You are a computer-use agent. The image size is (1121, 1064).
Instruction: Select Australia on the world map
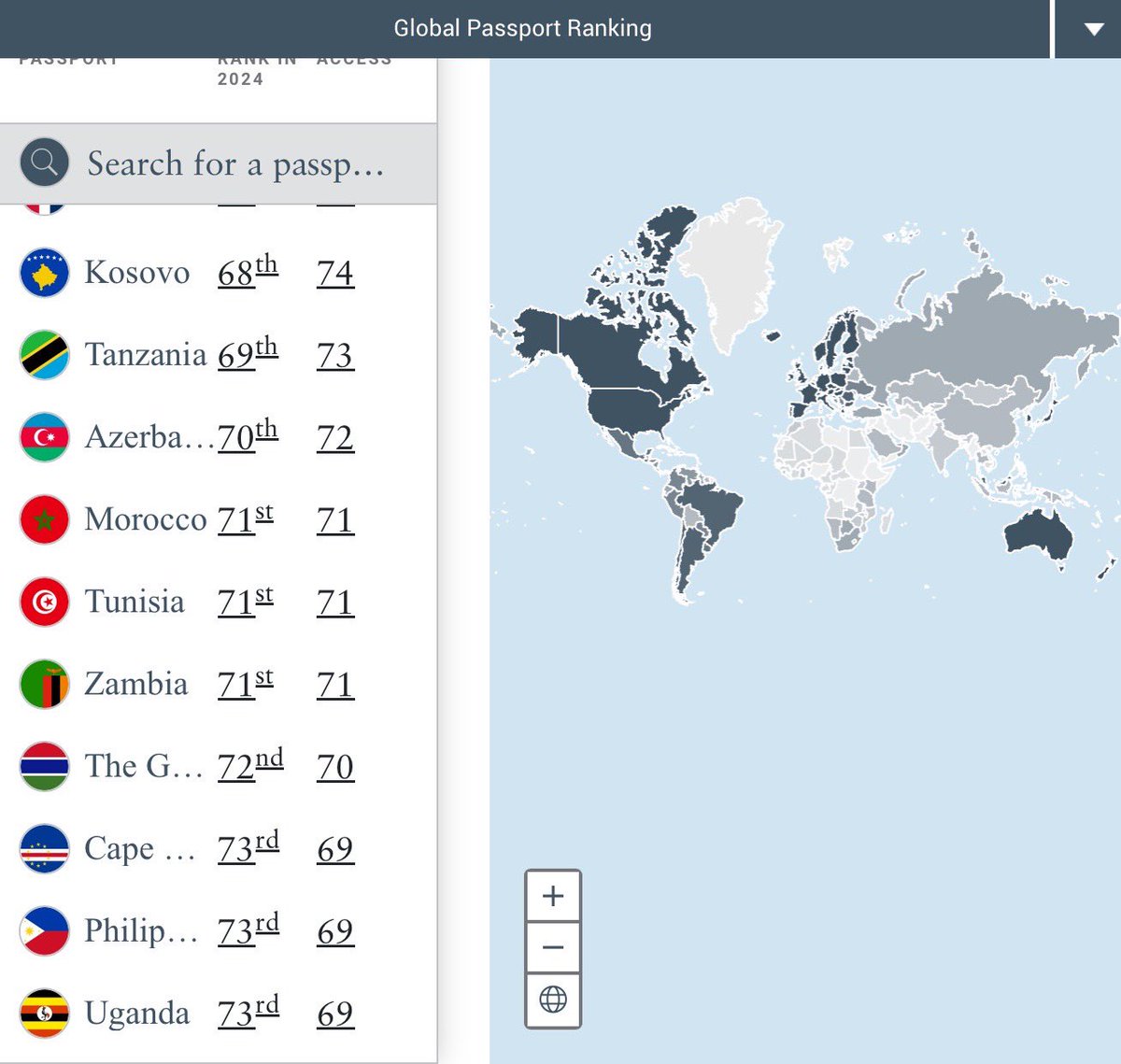coord(1037,537)
